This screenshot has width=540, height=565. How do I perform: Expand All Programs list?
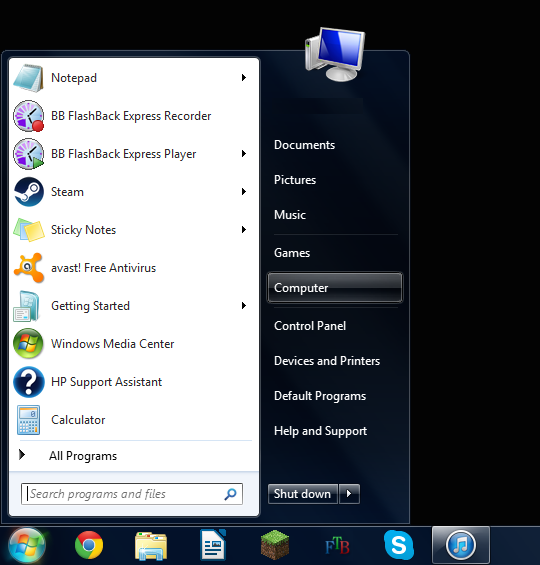tap(83, 456)
